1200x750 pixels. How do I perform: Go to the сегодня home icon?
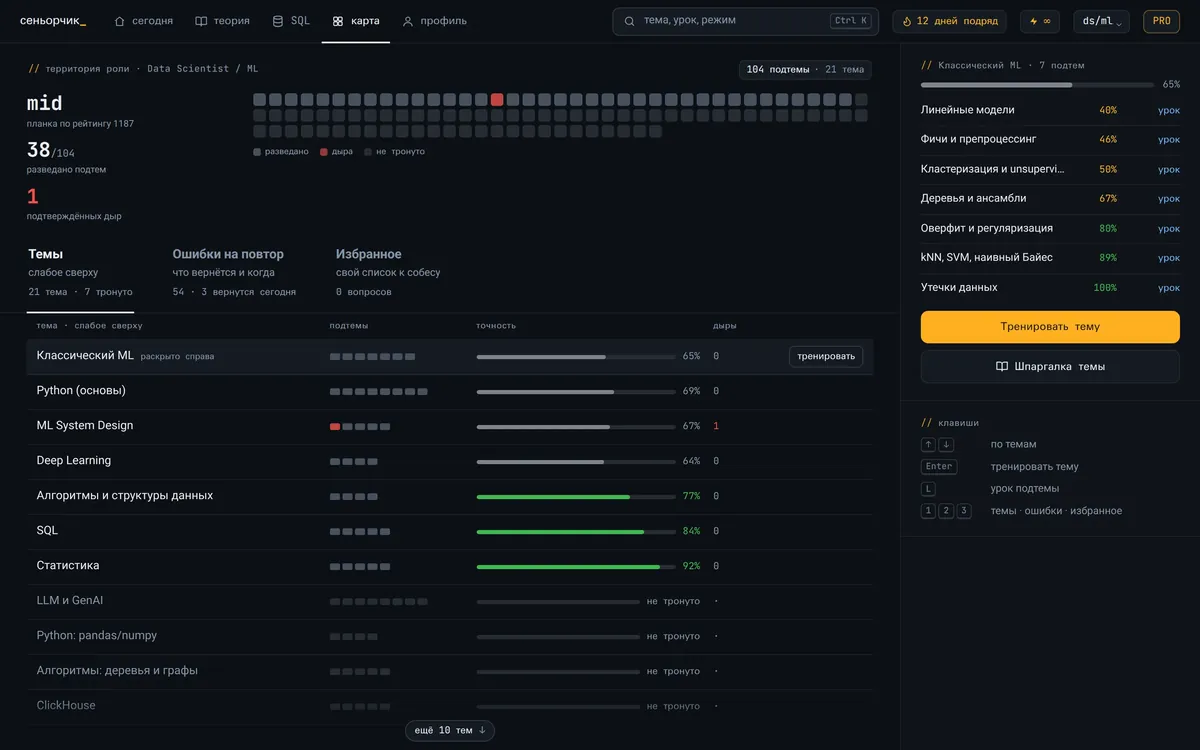[120, 21]
